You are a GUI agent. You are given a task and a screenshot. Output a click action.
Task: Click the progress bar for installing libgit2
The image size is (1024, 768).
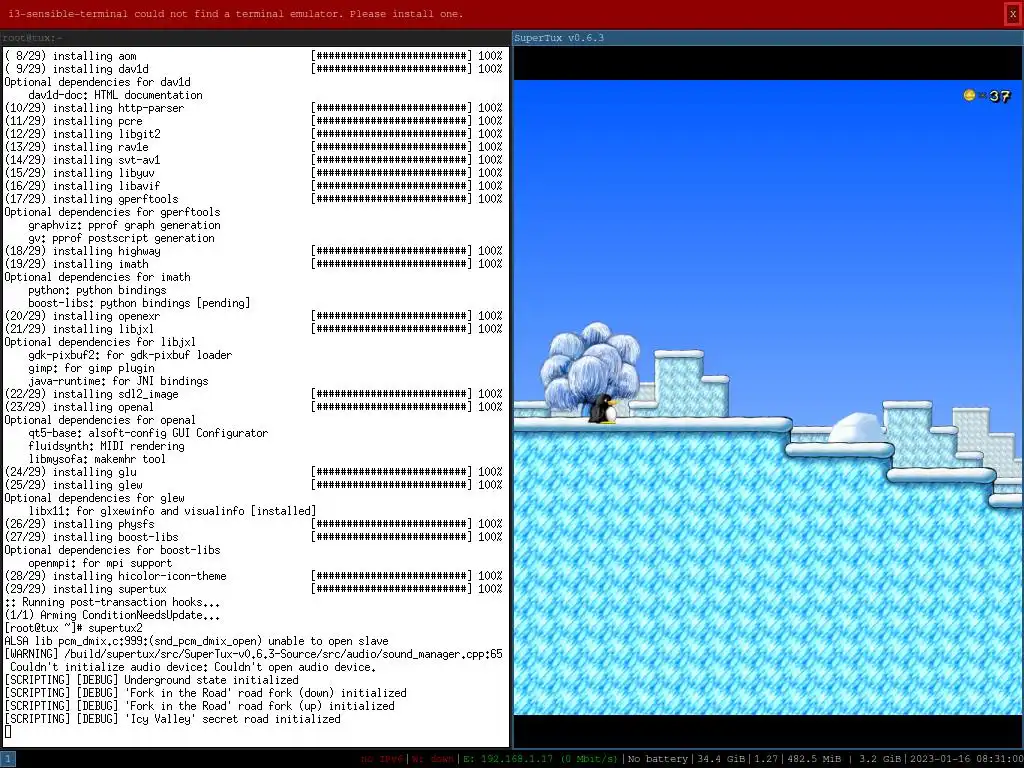(x=391, y=134)
